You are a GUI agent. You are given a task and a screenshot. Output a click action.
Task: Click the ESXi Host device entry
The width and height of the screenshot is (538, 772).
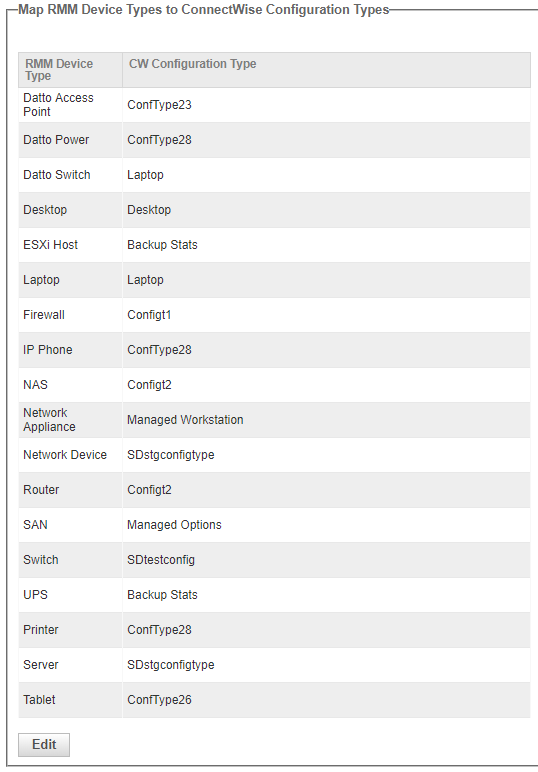(51, 245)
